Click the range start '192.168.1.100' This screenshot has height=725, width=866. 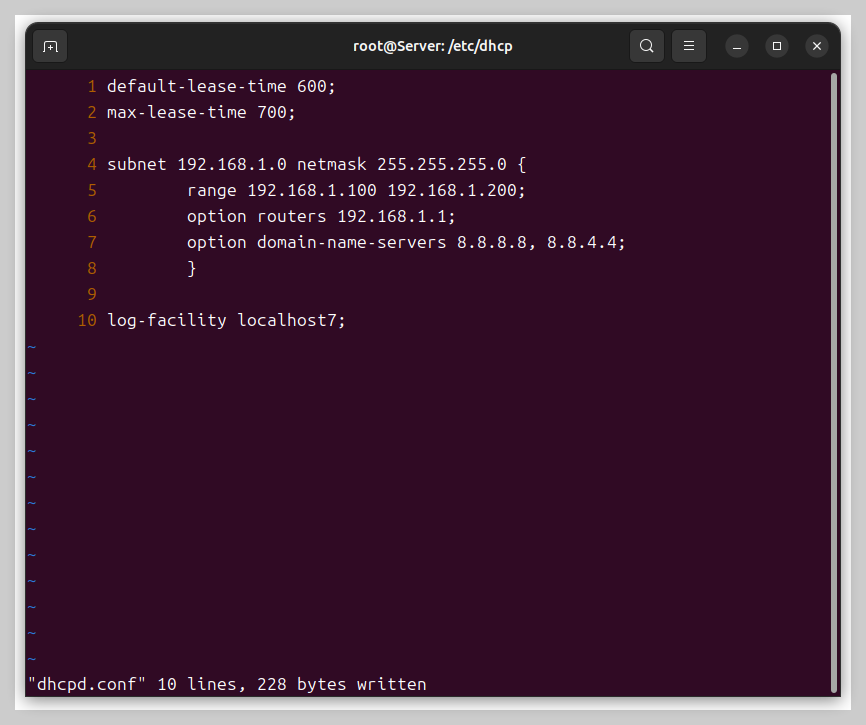pyautogui.click(x=311, y=190)
